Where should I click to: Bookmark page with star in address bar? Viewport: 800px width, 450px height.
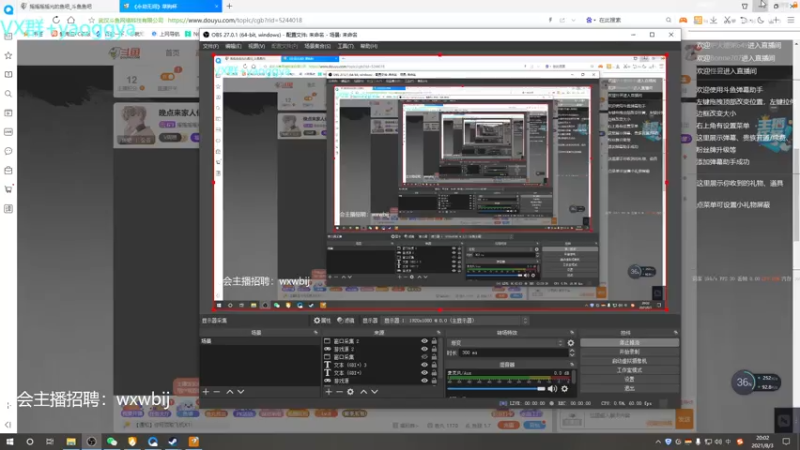point(91,20)
